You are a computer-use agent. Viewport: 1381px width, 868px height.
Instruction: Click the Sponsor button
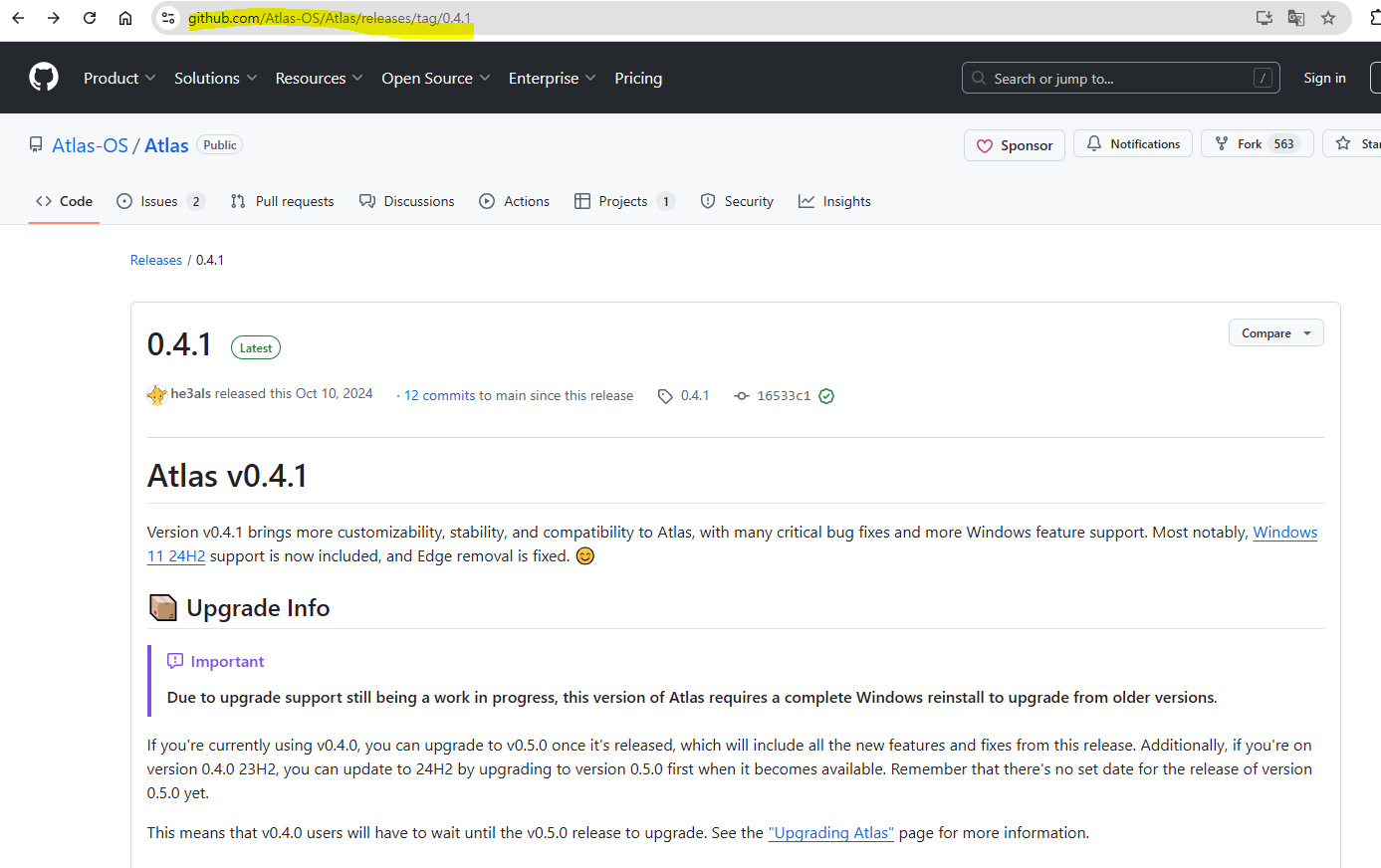pyautogui.click(x=1015, y=145)
